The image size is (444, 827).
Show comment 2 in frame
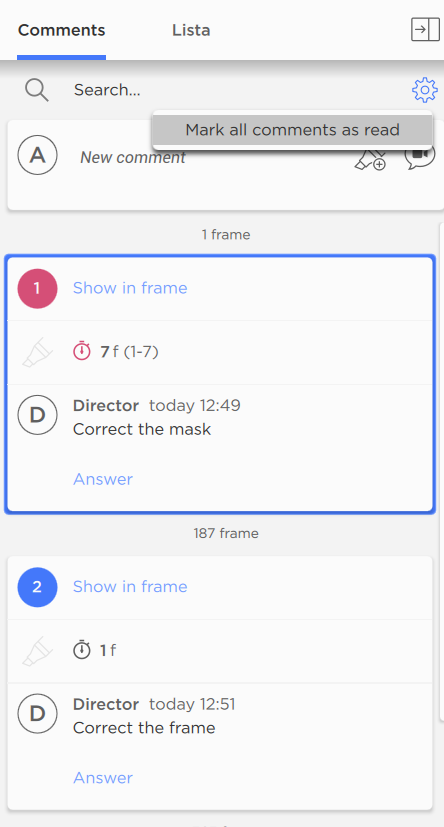tap(130, 586)
